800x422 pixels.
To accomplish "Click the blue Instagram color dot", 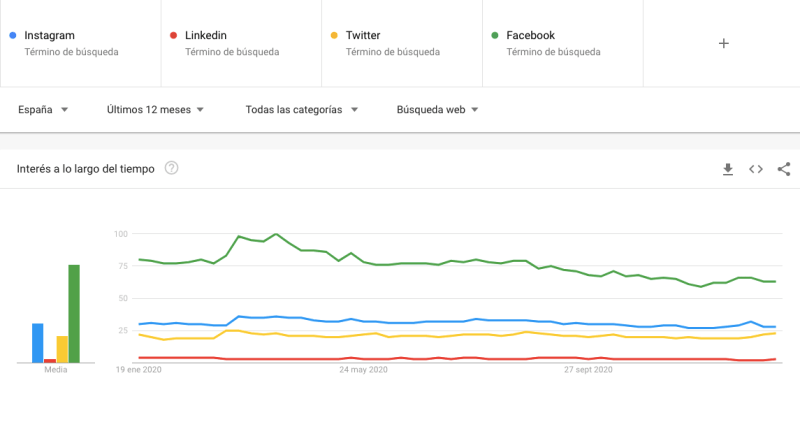I will click(x=10, y=35).
